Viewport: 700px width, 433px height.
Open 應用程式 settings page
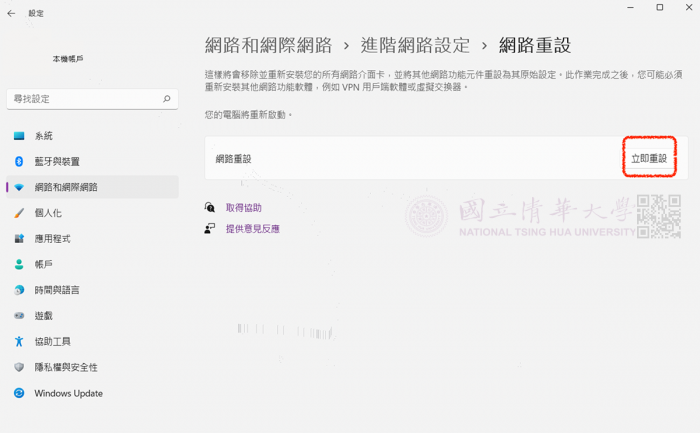click(x=52, y=239)
